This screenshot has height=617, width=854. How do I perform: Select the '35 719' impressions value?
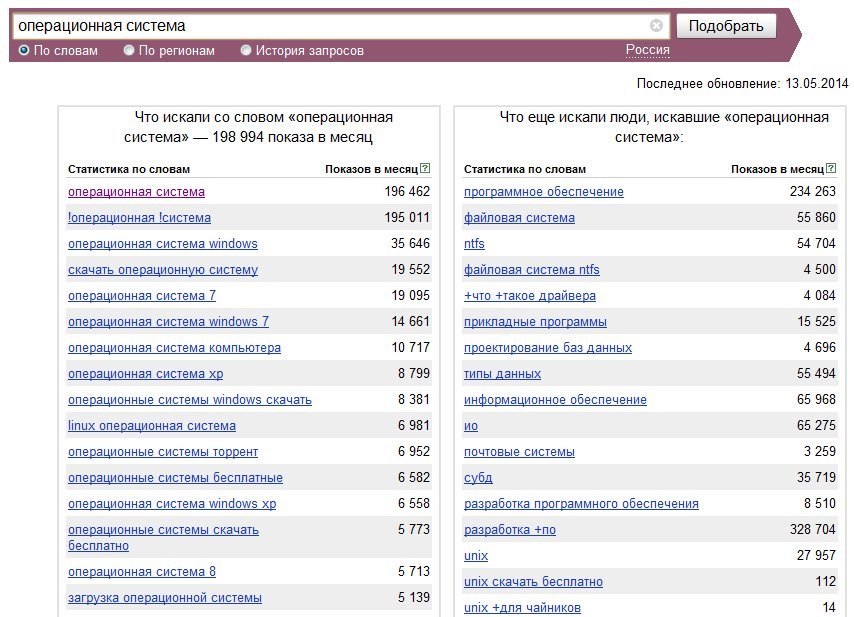click(816, 478)
